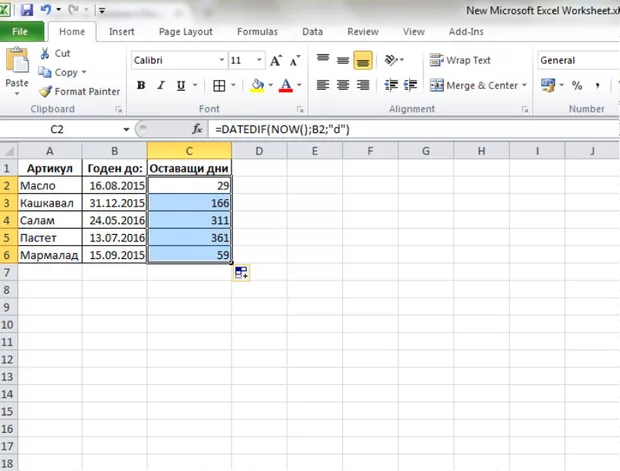Click the Auto Fill Options icon

(x=241, y=273)
